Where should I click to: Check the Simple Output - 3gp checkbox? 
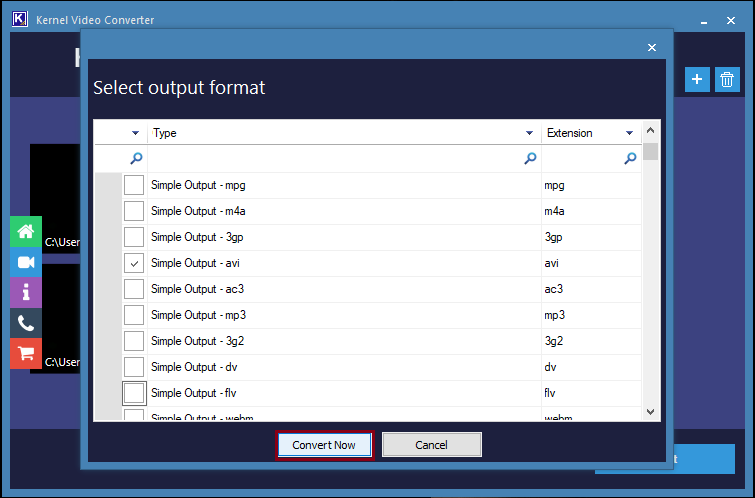(134, 237)
